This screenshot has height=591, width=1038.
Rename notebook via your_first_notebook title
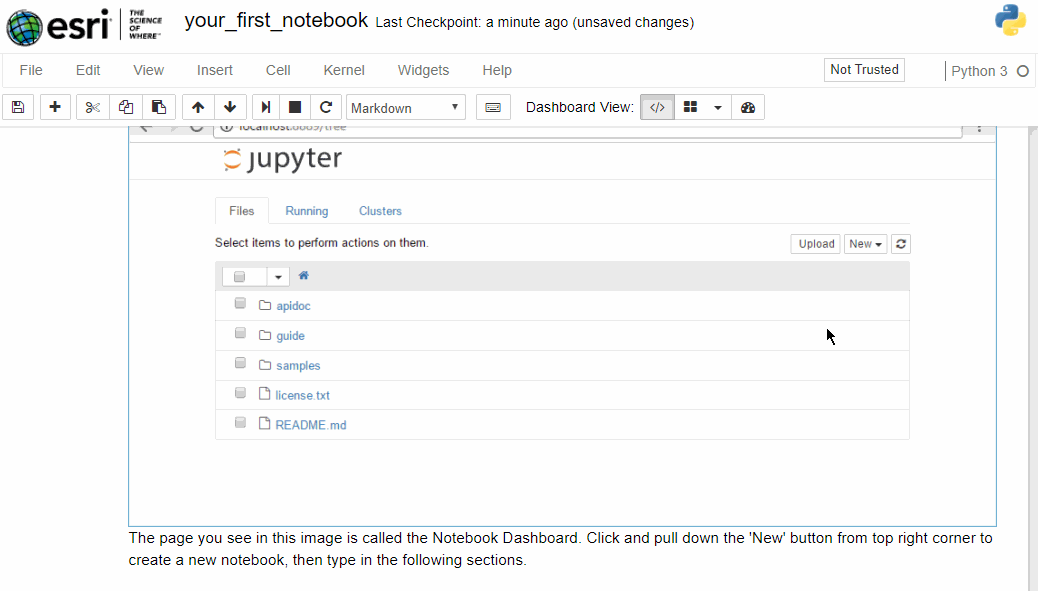click(276, 21)
